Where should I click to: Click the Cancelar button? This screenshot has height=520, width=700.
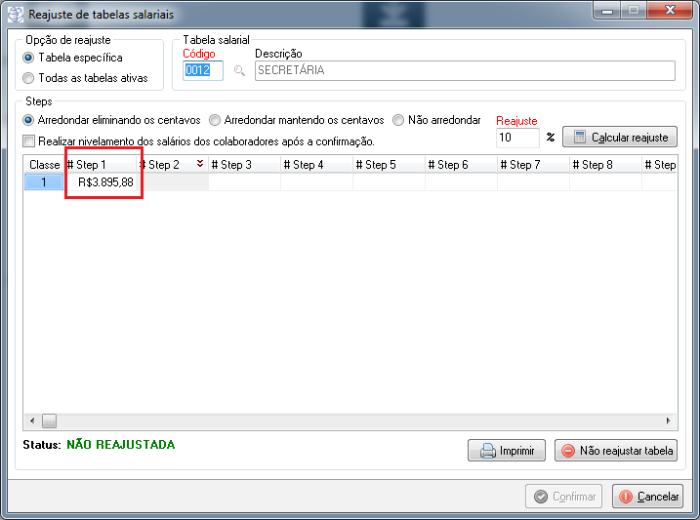pos(648,496)
